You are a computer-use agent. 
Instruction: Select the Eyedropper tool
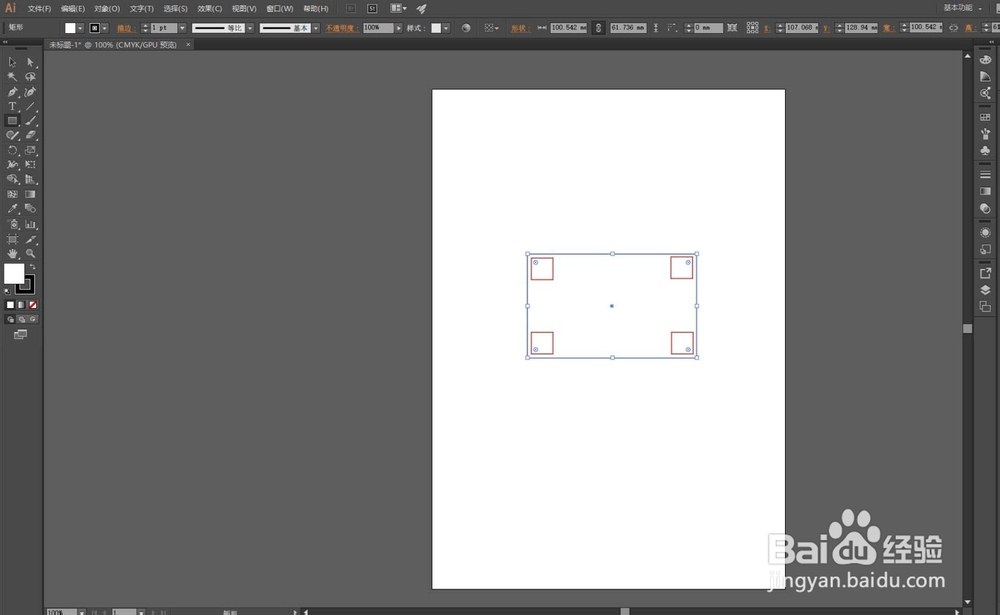[x=12, y=209]
